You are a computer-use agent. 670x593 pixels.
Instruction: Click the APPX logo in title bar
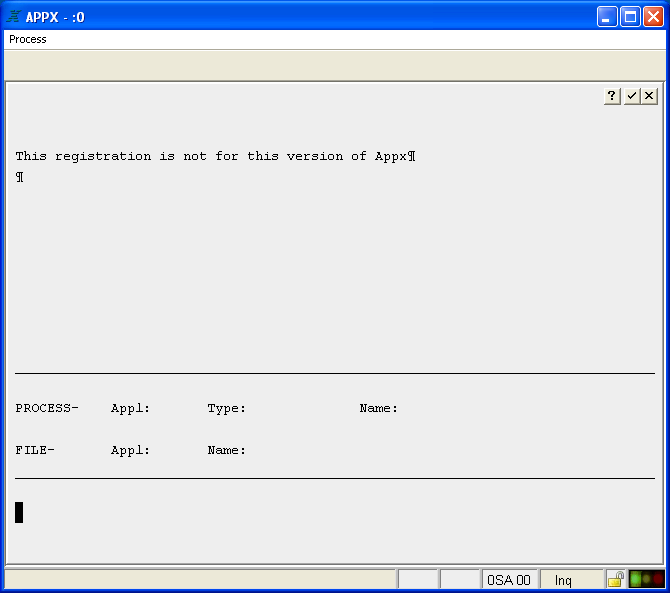(x=14, y=17)
